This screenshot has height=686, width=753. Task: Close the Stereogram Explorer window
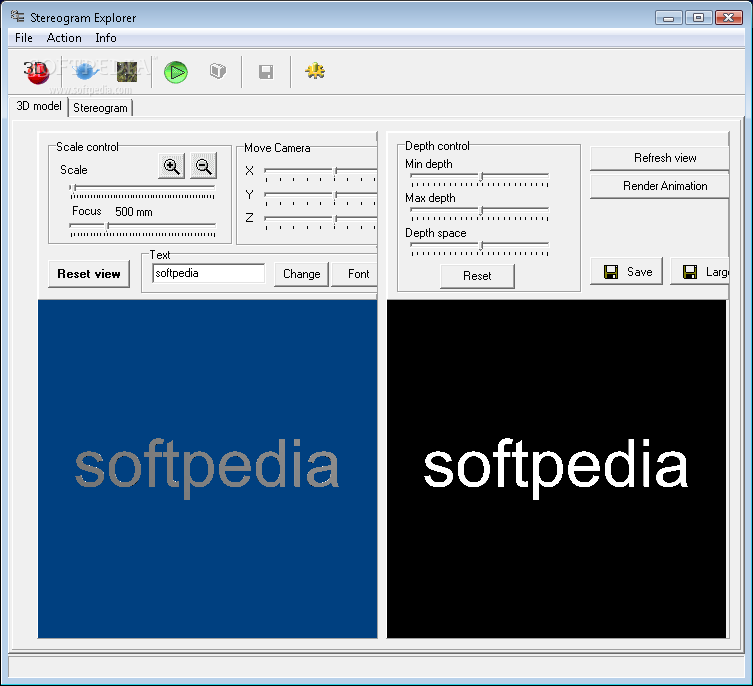click(729, 18)
